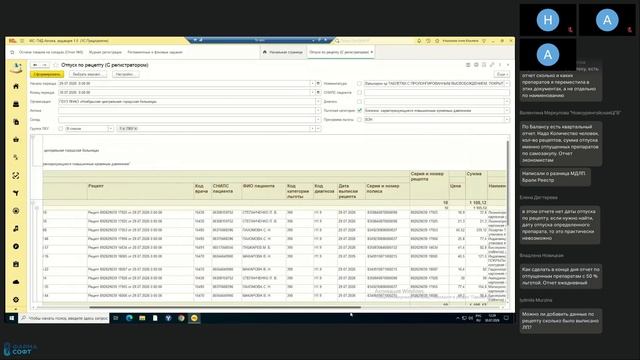Open 'Остатки товаров на складах' section link
This screenshot has height=360, width=640.
[x=51, y=52]
